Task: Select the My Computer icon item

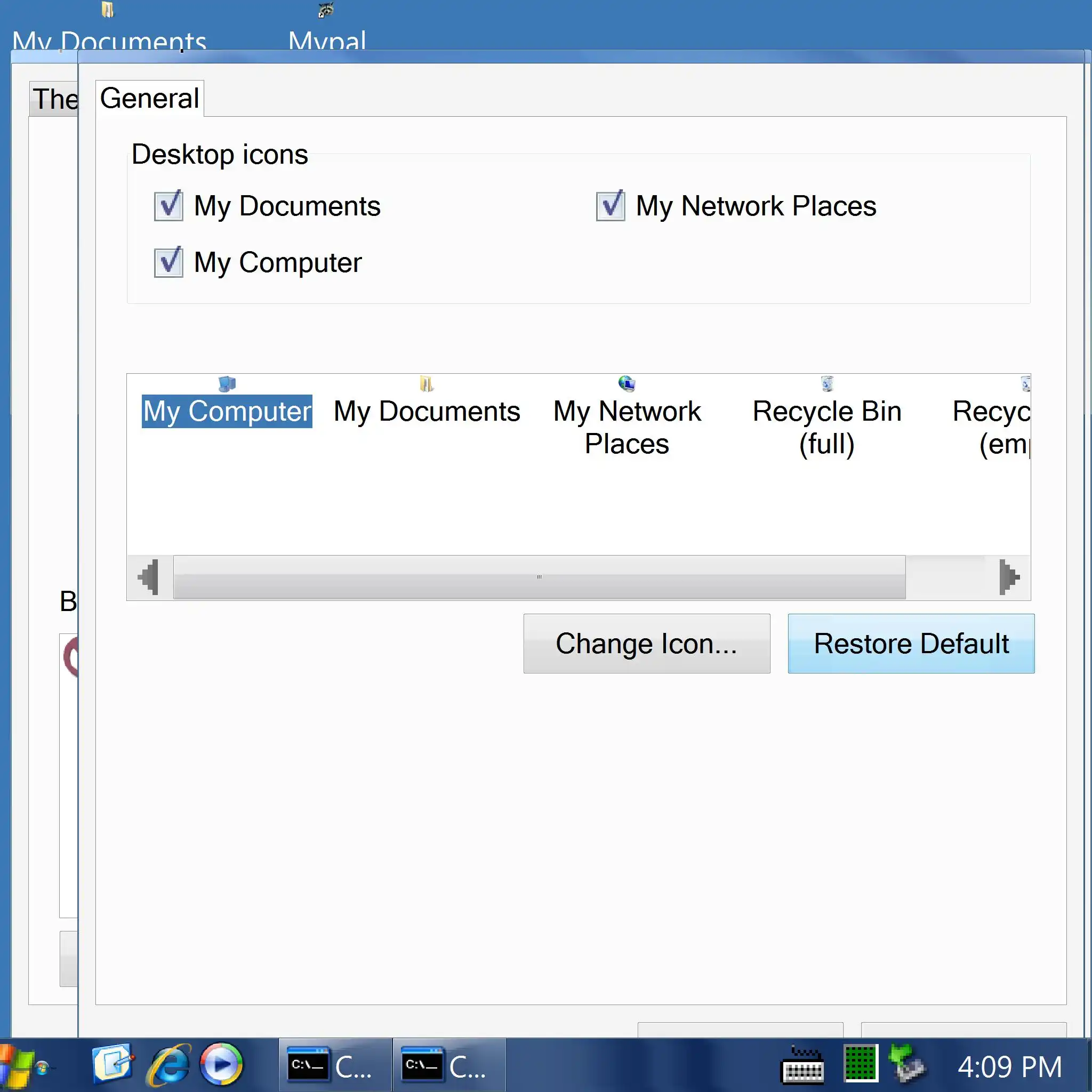Action: pyautogui.click(x=226, y=410)
